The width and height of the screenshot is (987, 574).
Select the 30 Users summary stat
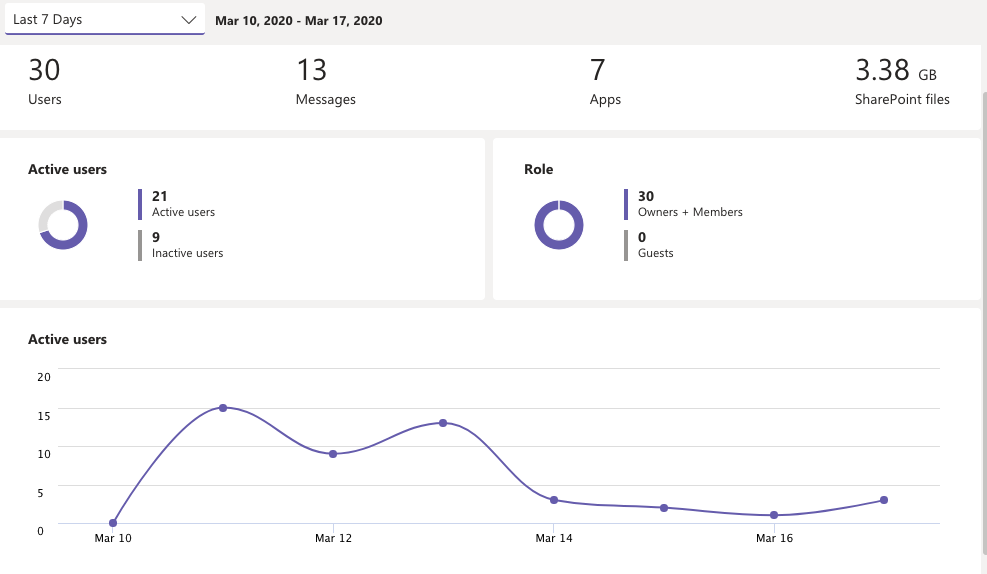tap(45, 82)
